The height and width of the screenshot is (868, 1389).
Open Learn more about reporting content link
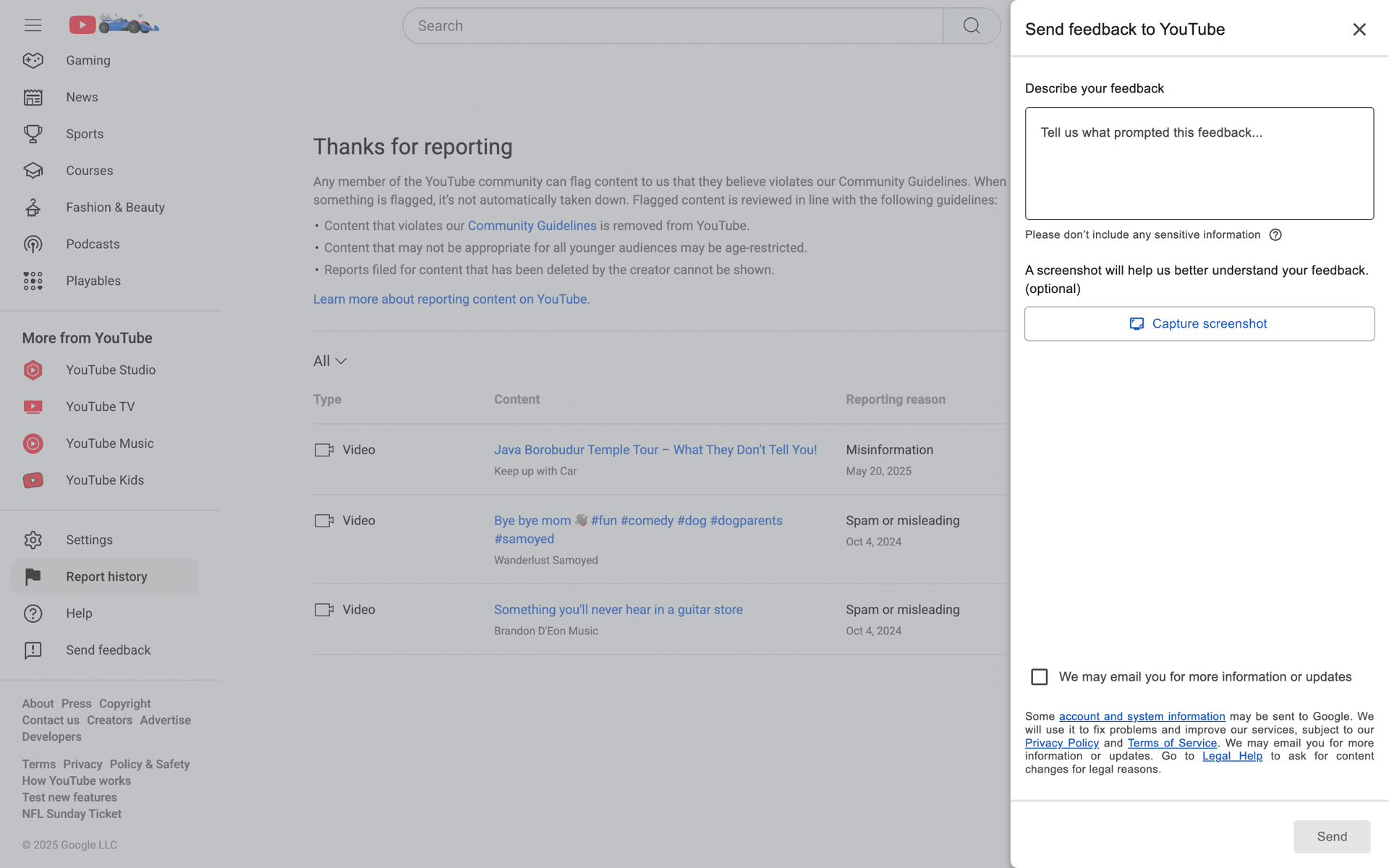point(451,299)
